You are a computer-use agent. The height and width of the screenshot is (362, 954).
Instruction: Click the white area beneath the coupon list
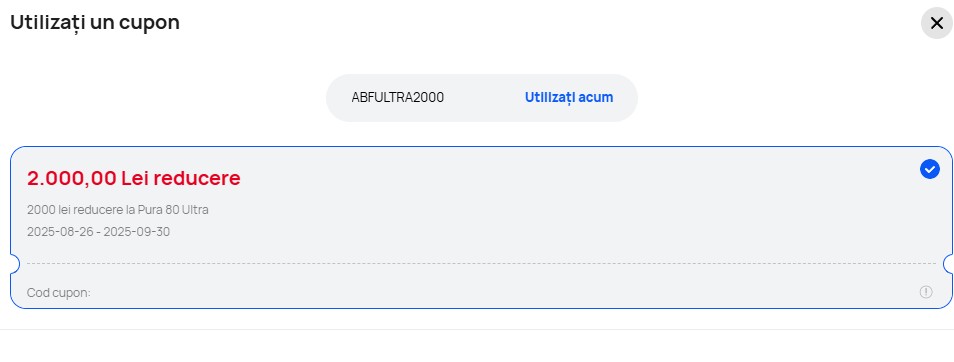[x=477, y=347]
